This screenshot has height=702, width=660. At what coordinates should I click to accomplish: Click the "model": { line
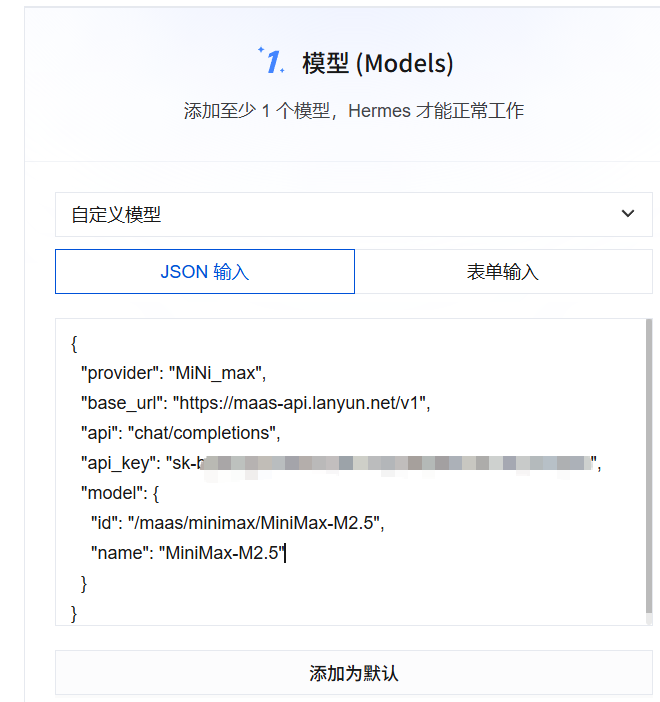click(x=120, y=493)
